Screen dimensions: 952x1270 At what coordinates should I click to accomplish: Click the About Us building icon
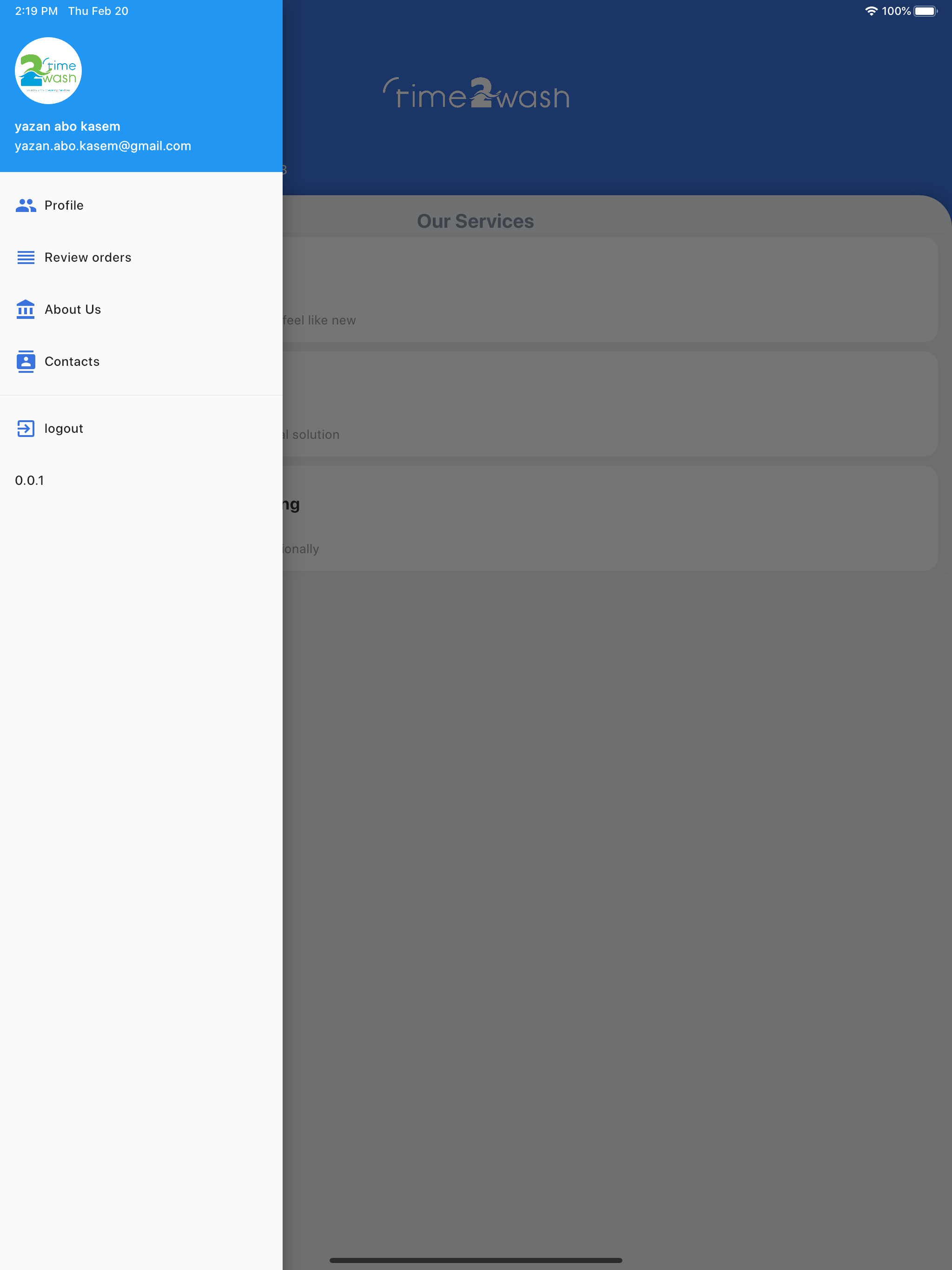[26, 309]
